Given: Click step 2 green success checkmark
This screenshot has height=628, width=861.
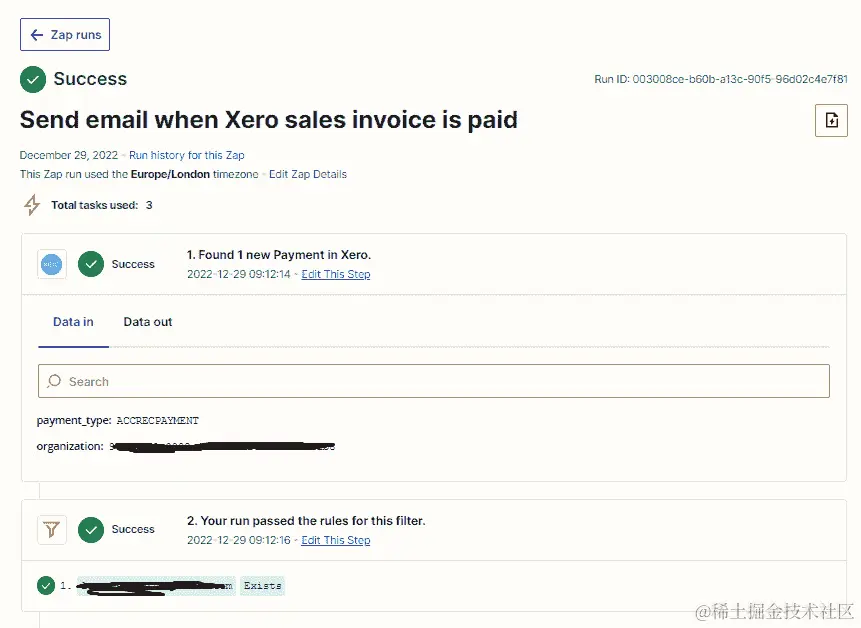Looking at the screenshot, I should point(91,530).
